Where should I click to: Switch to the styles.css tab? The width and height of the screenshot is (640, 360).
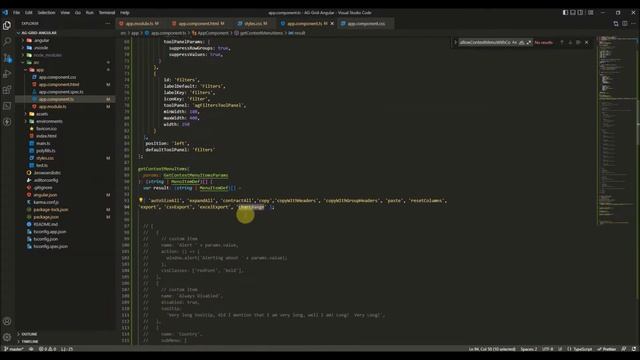pyautogui.click(x=255, y=24)
